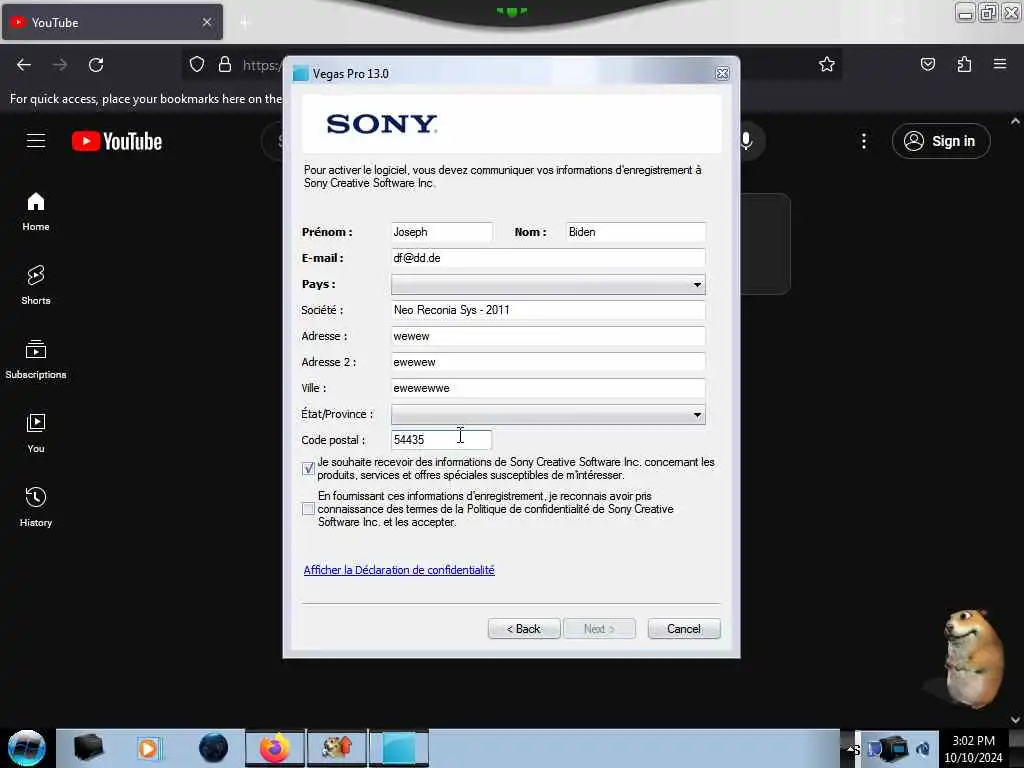Screen dimensions: 1024x768
Task: Click the page scrollbar up arrow
Action: pos(1015,121)
